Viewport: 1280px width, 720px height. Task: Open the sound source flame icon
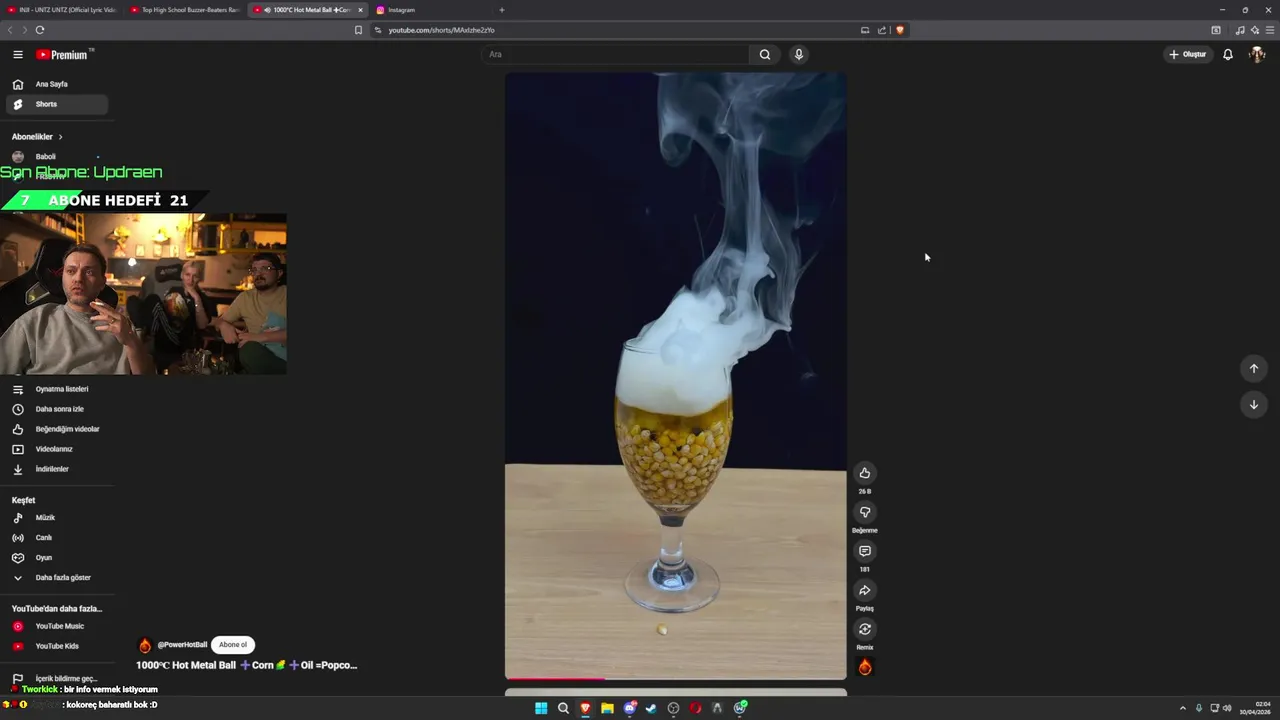click(865, 667)
